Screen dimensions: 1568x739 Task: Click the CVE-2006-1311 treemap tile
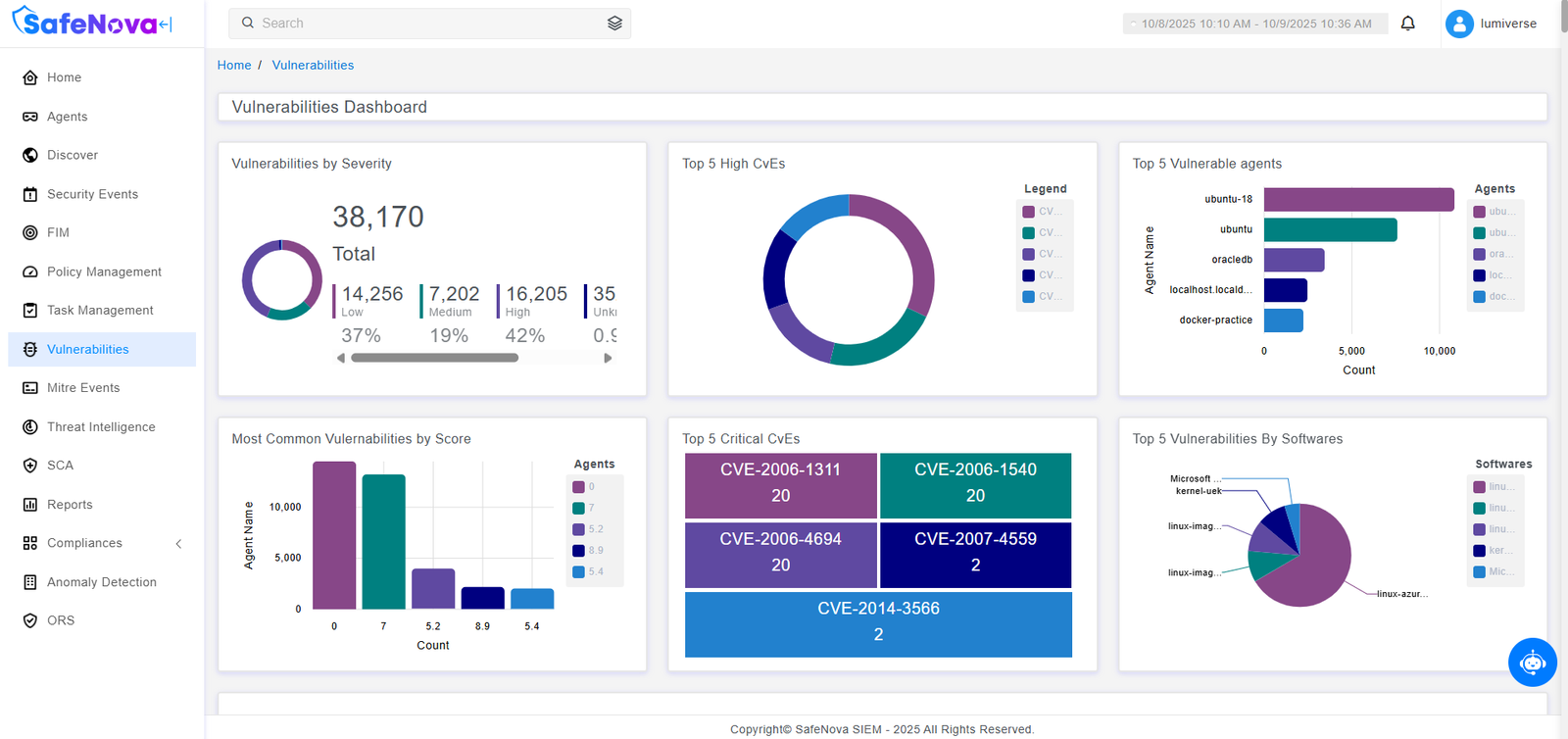780,484
